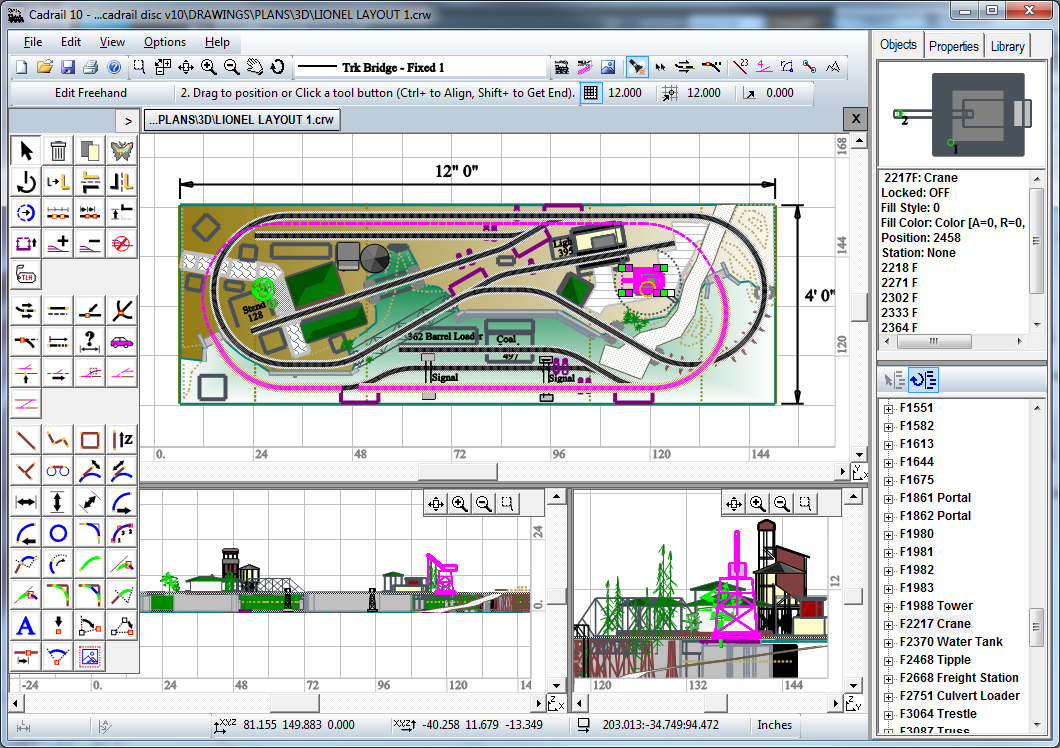Image resolution: width=1060 pixels, height=748 pixels.
Task: Expand the F1551 tree node
Action: pos(888,408)
